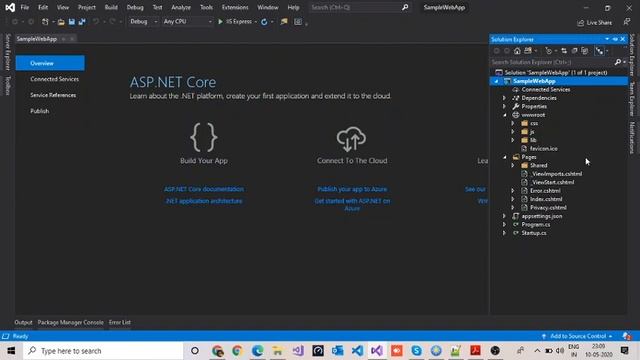Click the browser refresh icon in the toolbar

tap(264, 22)
